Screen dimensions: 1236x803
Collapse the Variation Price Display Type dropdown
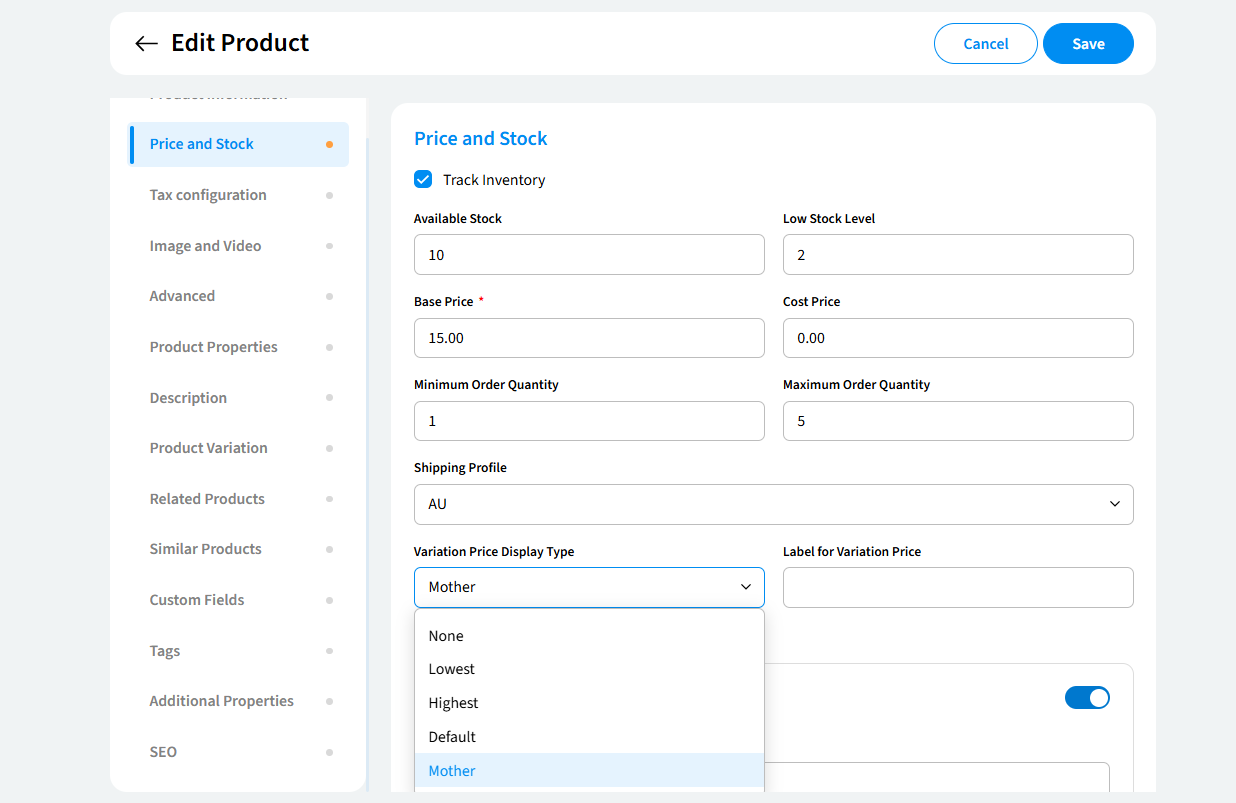(x=589, y=587)
